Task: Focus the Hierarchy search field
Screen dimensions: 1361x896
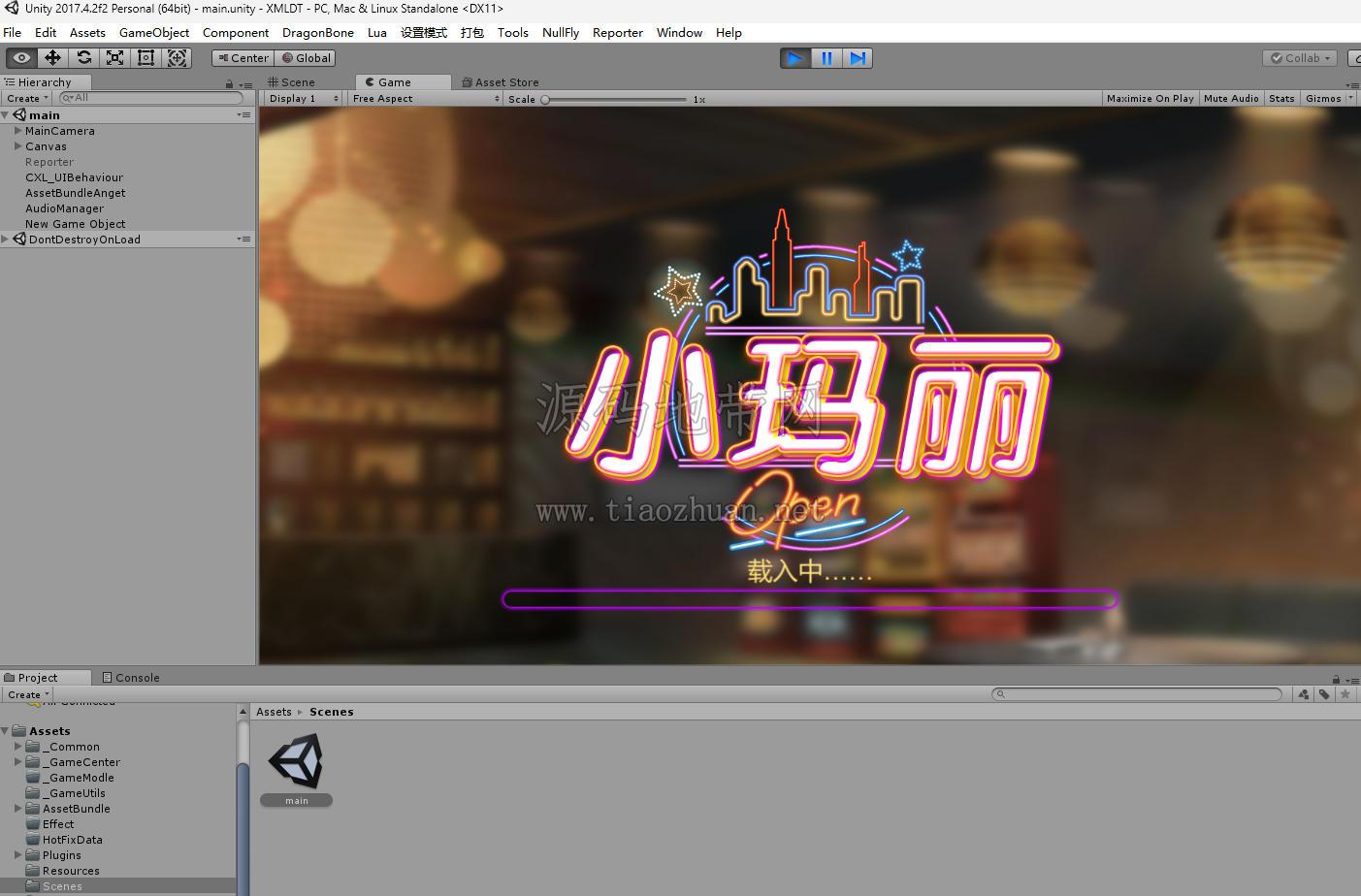Action: (150, 98)
